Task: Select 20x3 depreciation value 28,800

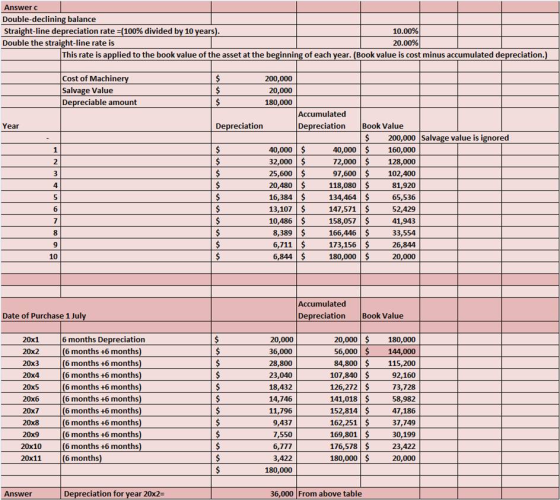Action: (254, 363)
